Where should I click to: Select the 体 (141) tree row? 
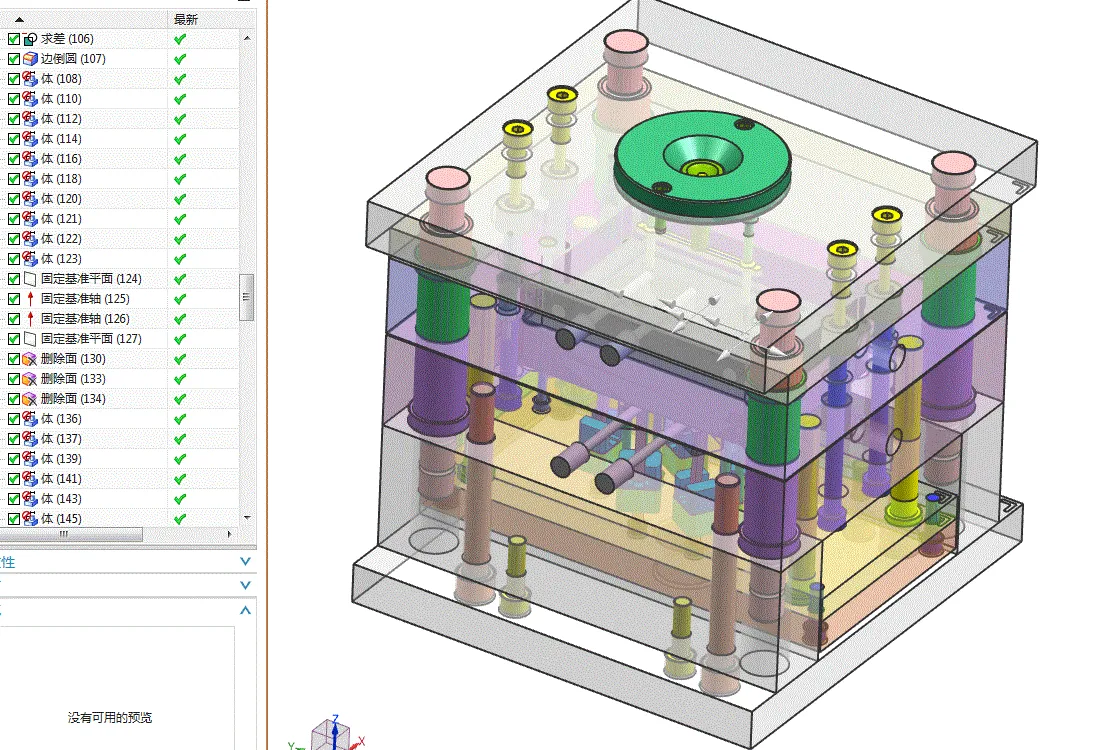tap(120, 479)
